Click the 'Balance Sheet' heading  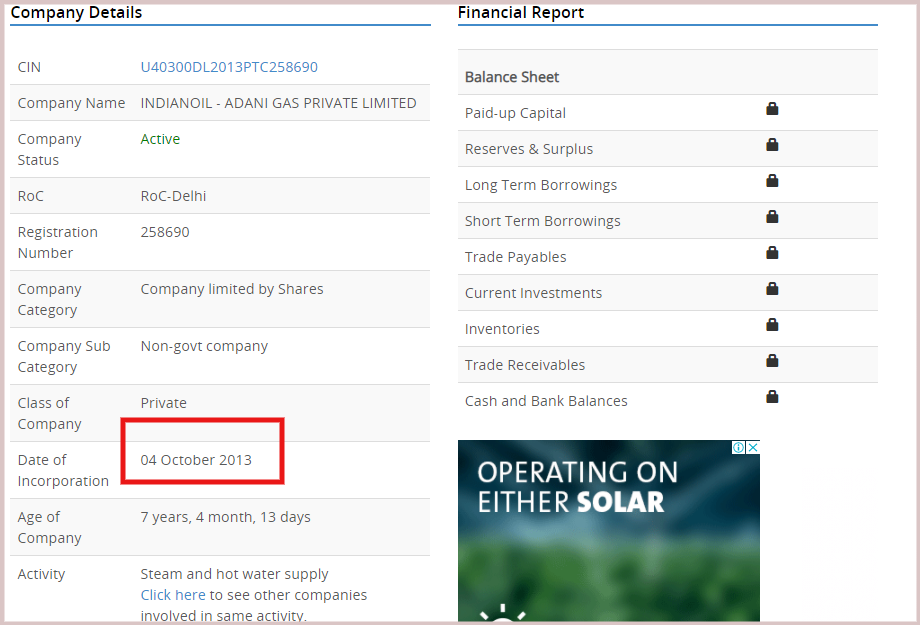[512, 77]
